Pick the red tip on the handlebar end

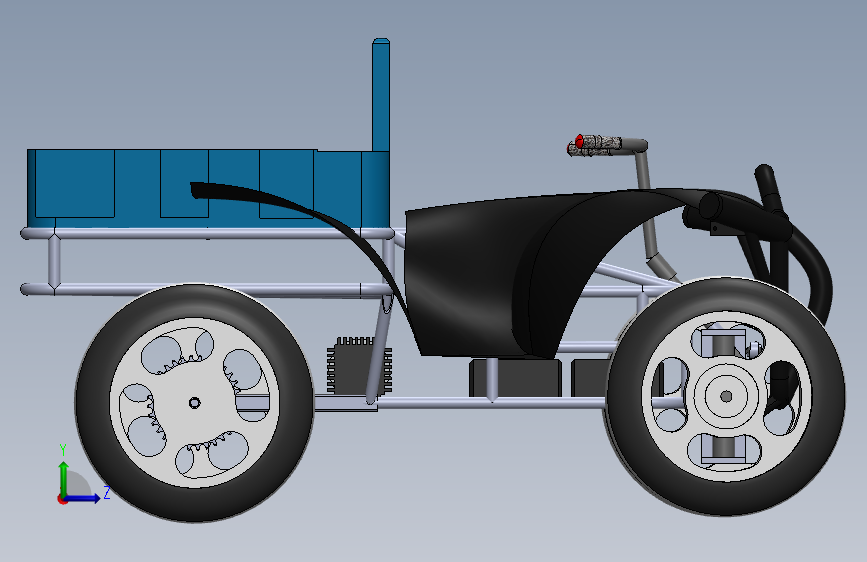(578, 141)
